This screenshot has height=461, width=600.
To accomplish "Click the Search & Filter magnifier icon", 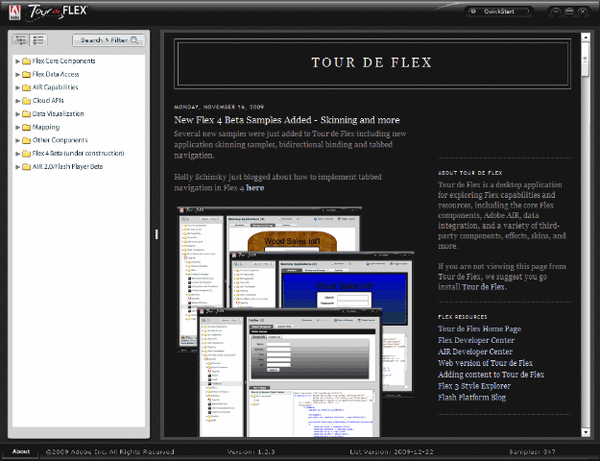I will click(x=134, y=40).
